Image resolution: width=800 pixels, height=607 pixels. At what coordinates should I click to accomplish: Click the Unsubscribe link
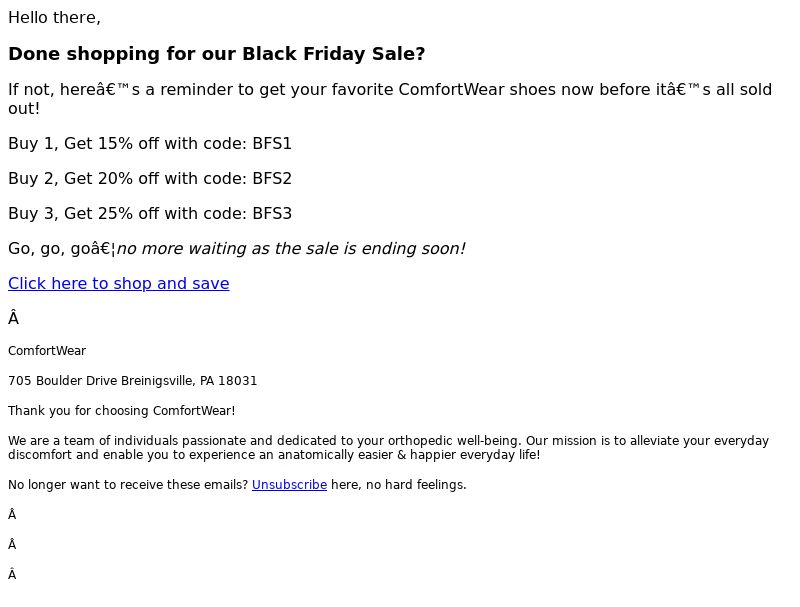point(289,485)
